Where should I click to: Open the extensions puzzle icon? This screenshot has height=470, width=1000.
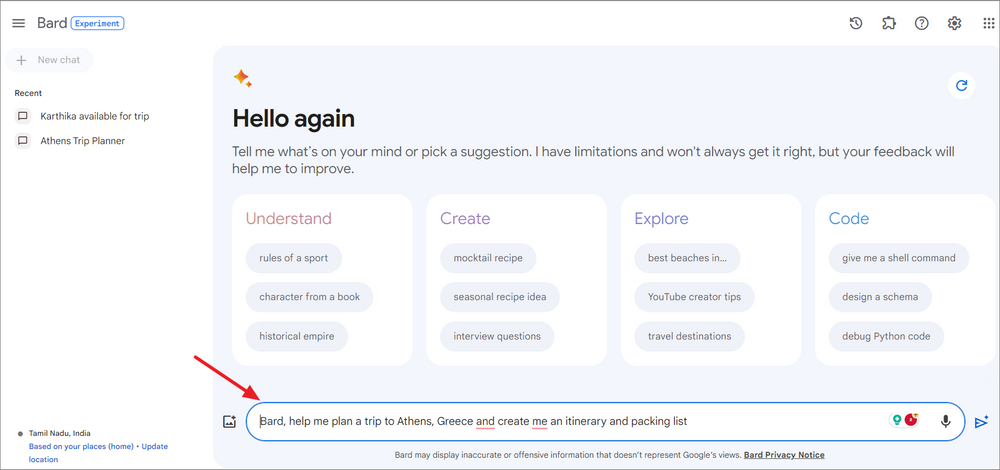(888, 24)
